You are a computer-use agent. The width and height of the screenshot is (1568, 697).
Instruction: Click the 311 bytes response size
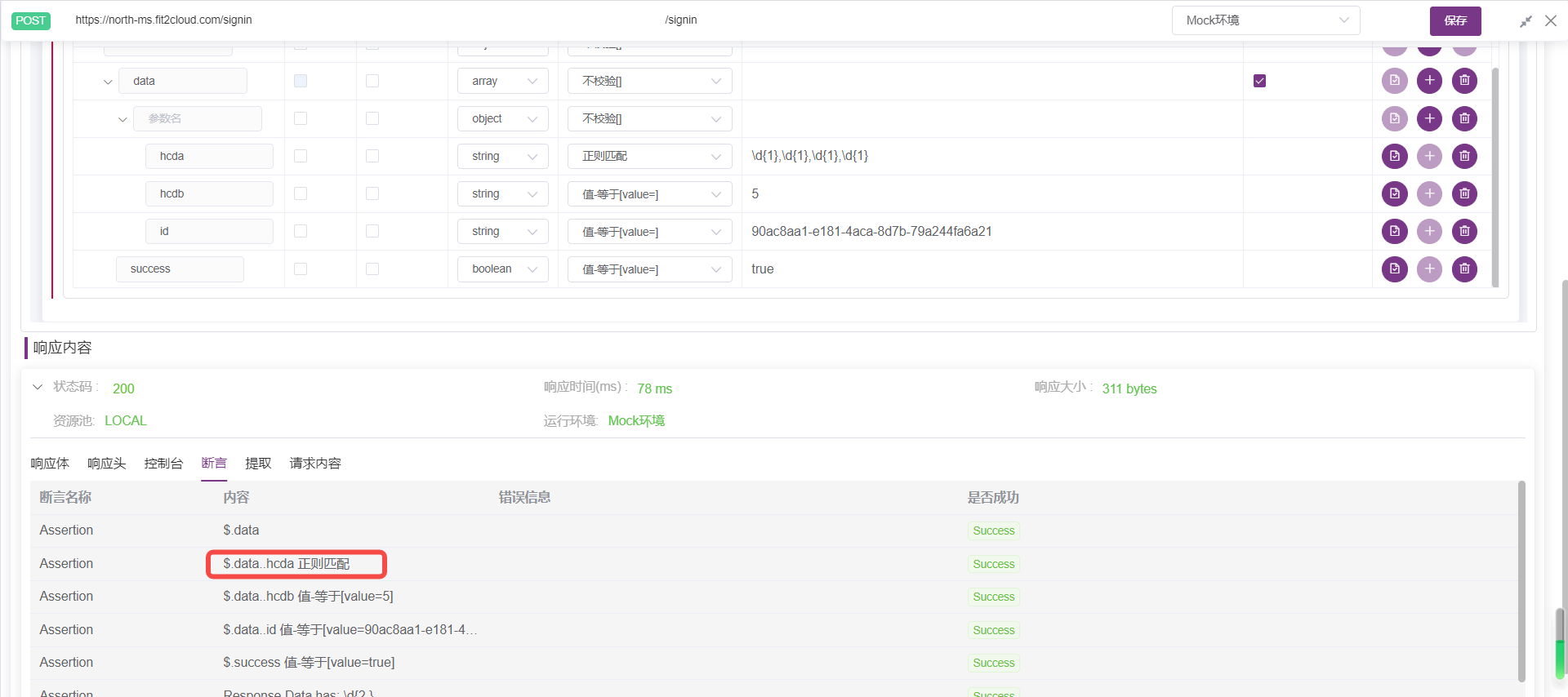coord(1129,388)
